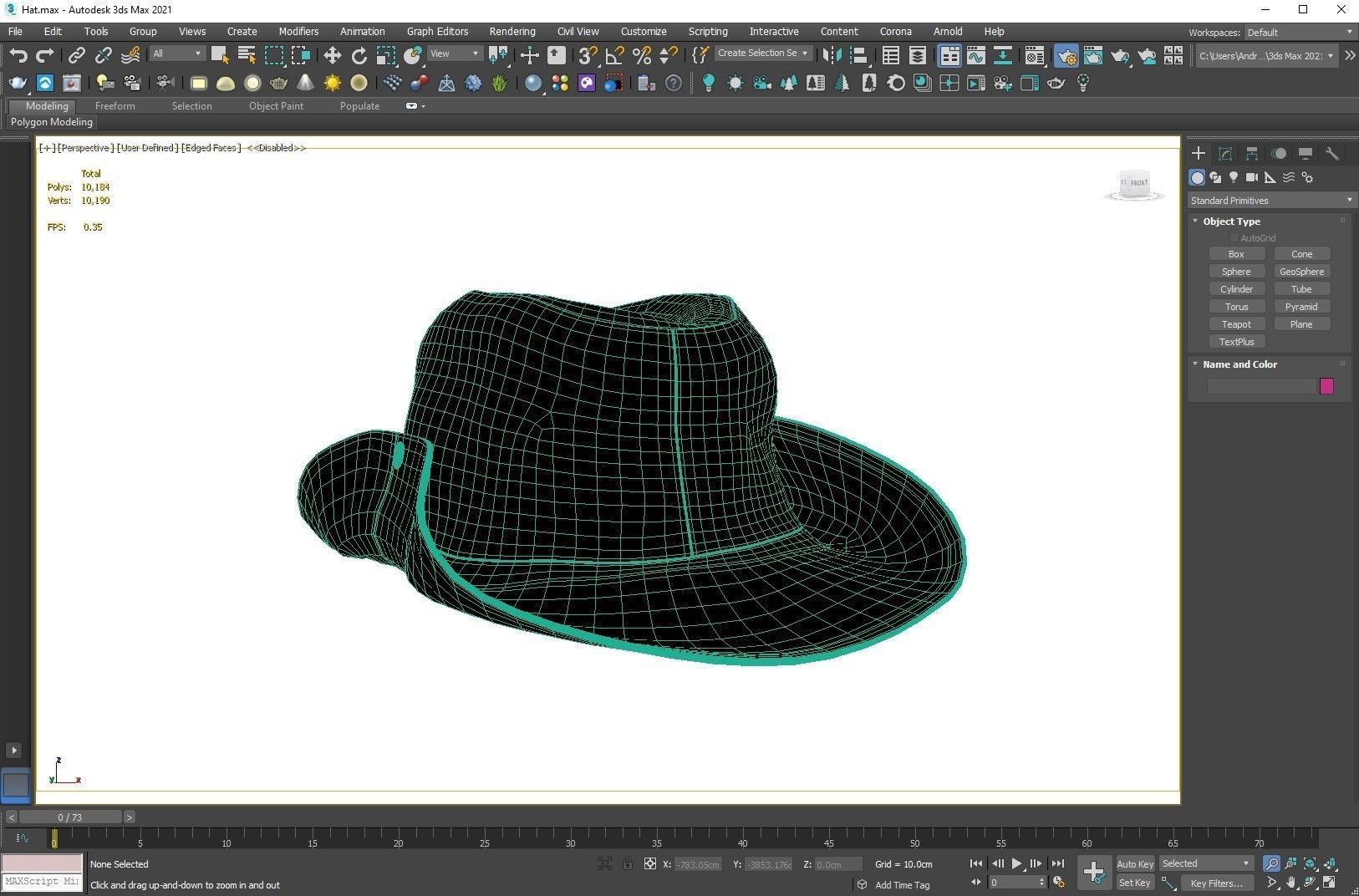Viewport: 1359px width, 896px height.
Task: Open the project path dropdown
Action: tap(1266, 56)
